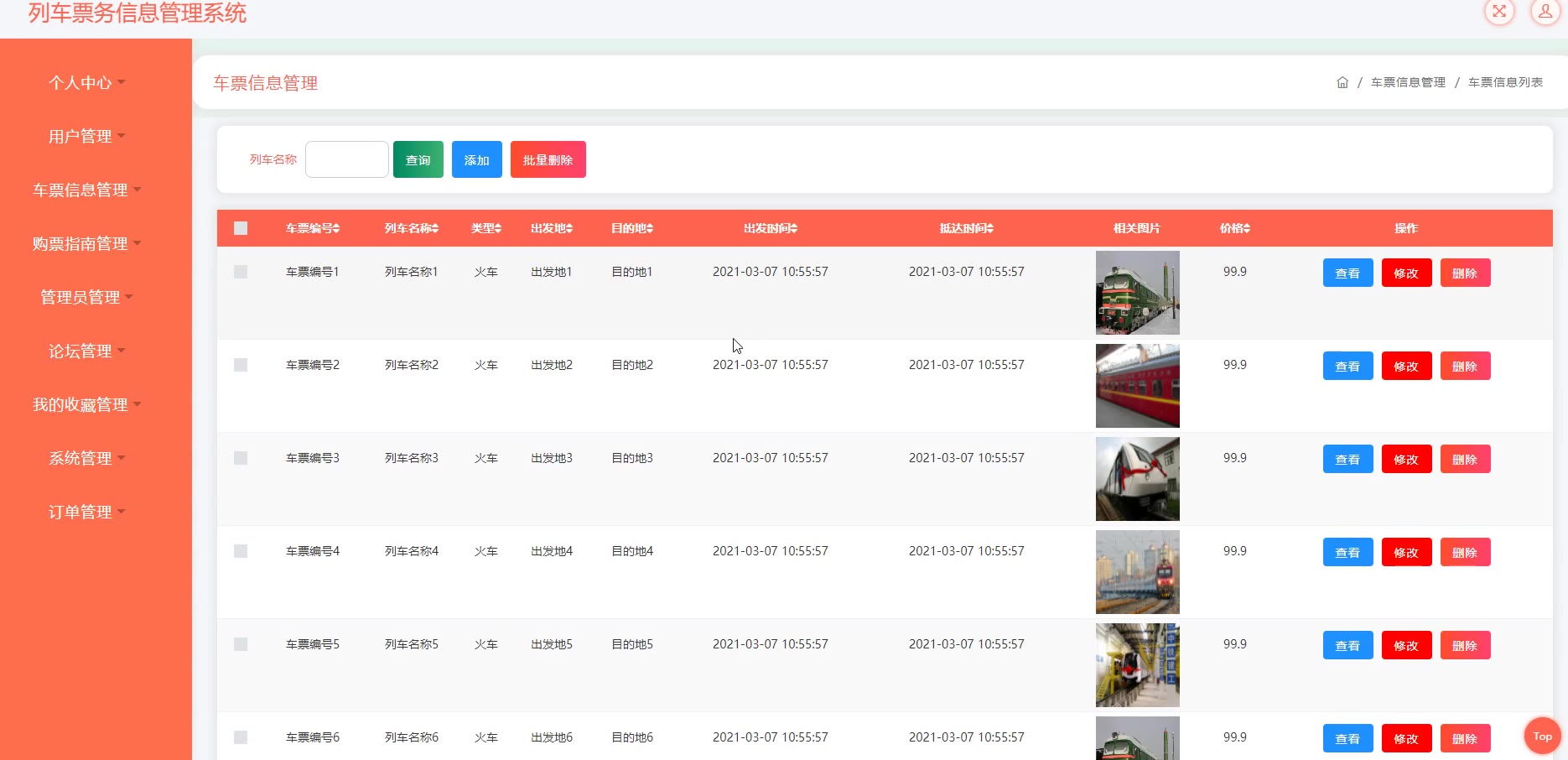Sort table by 价格 column
The height and width of the screenshot is (760, 1568).
[x=1246, y=228]
